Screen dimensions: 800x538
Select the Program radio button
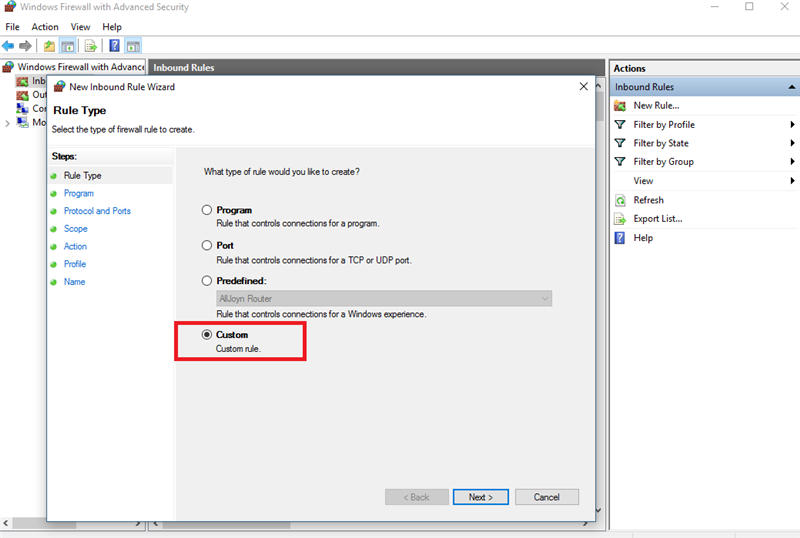[x=207, y=210]
